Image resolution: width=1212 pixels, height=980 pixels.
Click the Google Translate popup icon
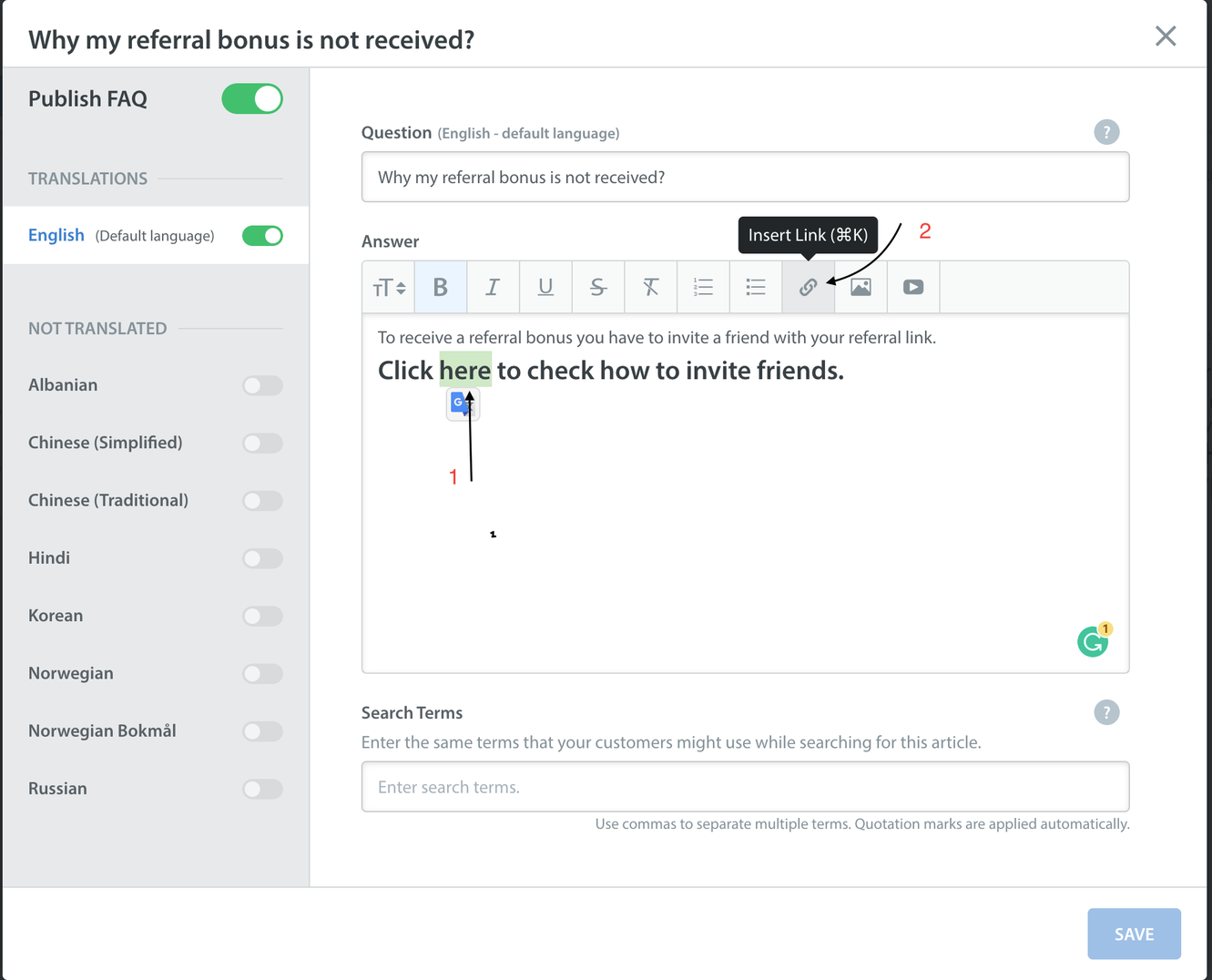(x=462, y=403)
